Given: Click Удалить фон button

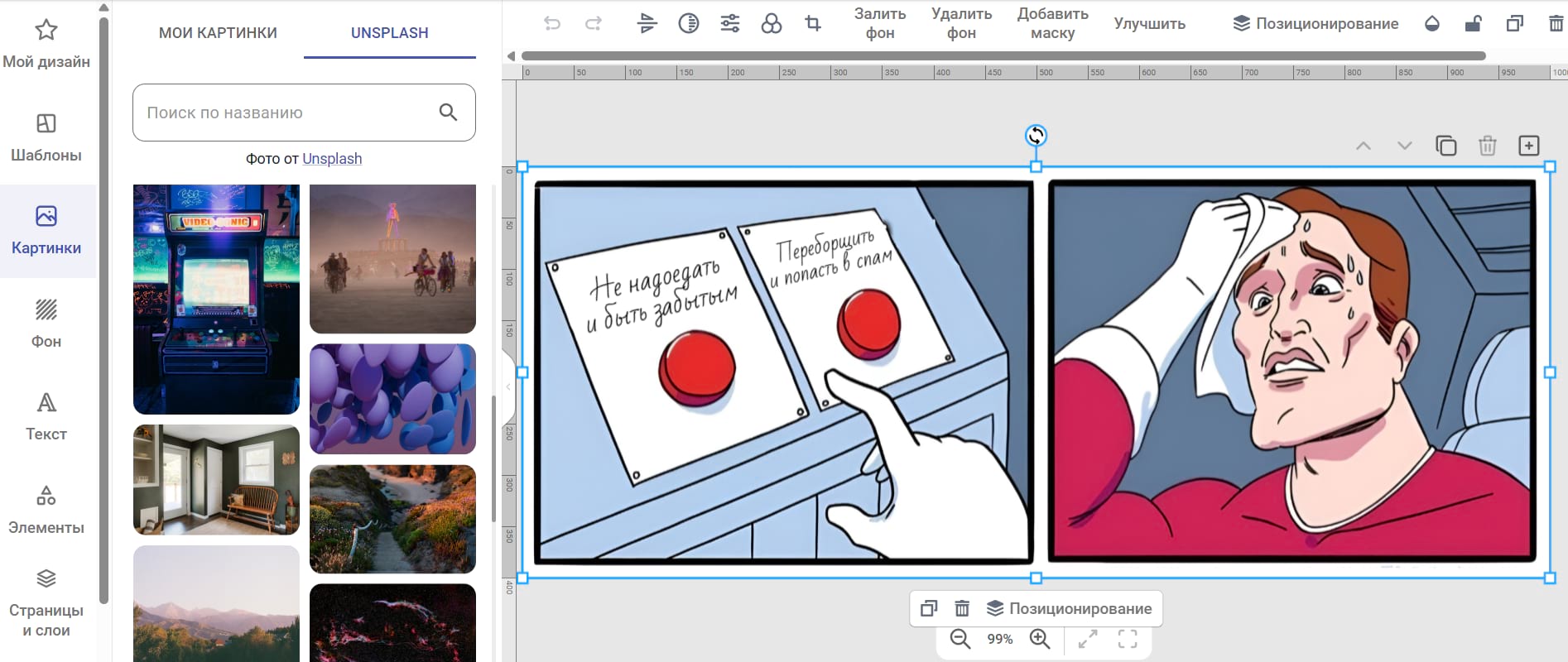Looking at the screenshot, I should pos(961,24).
